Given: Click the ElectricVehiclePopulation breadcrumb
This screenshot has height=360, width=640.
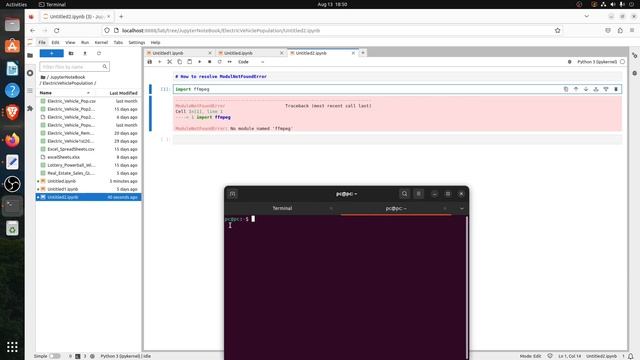Looking at the screenshot, I should [68, 83].
